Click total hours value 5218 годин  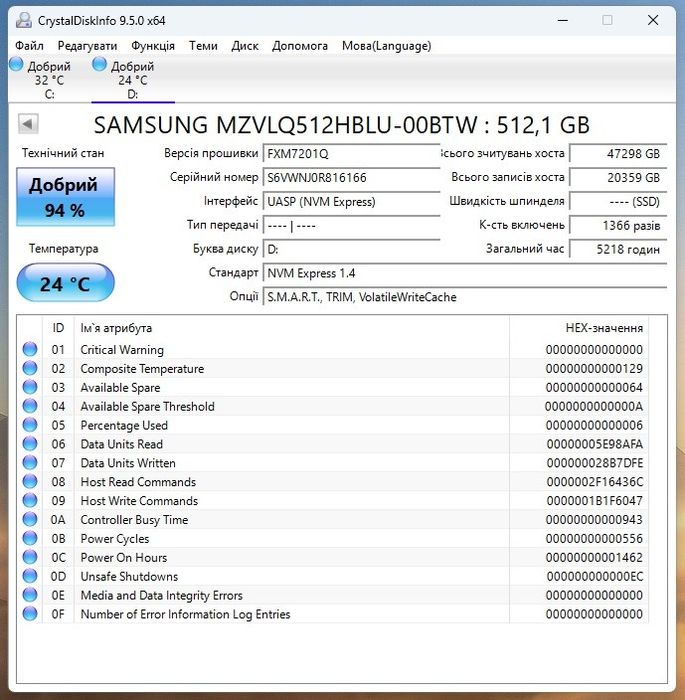click(618, 249)
